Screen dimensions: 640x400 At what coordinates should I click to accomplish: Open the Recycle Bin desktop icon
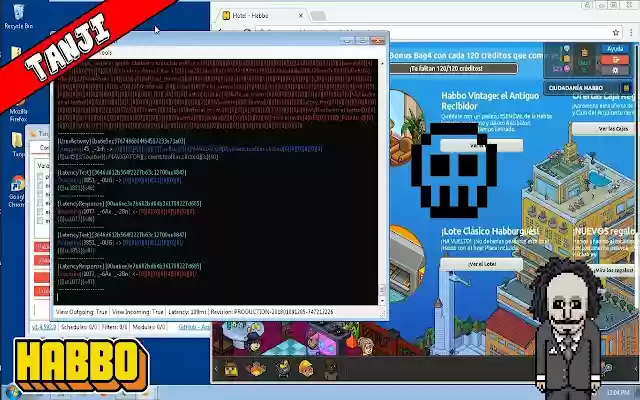point(18,17)
